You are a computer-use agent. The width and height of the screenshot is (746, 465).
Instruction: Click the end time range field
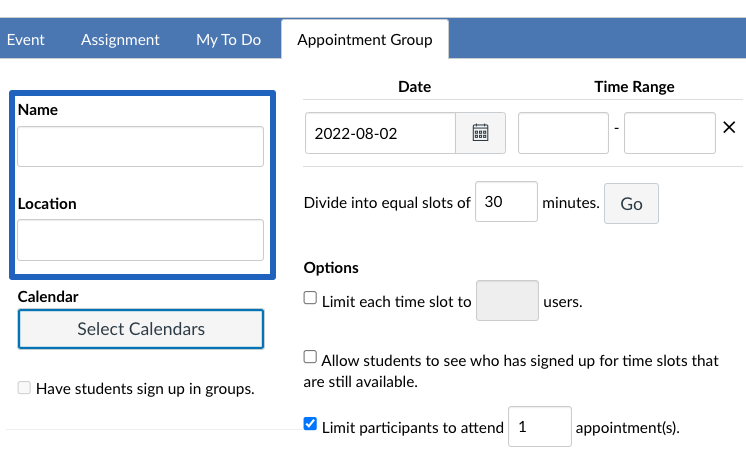point(670,133)
